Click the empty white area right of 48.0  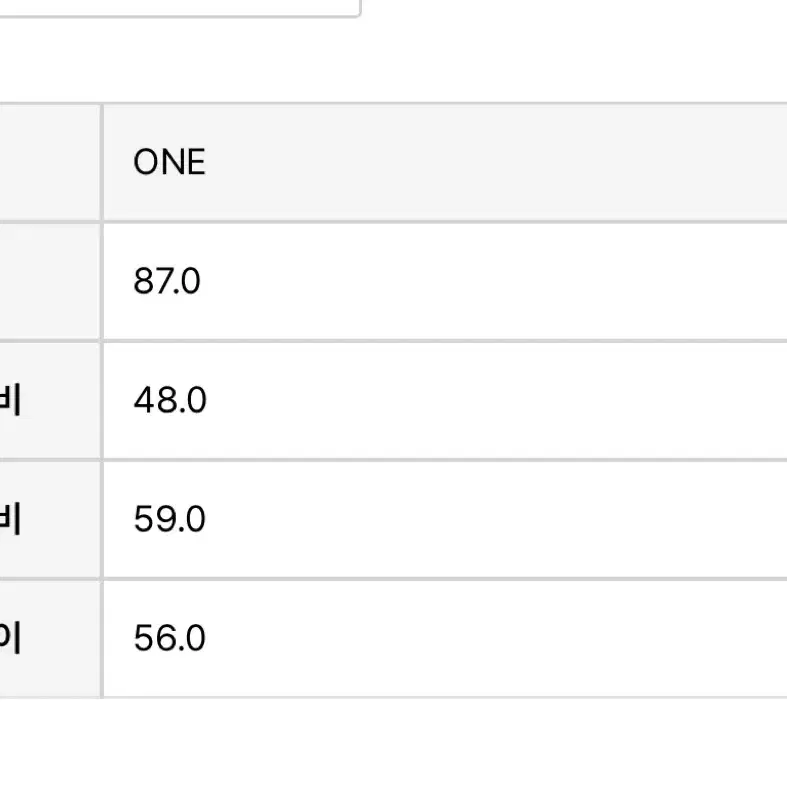tap(497, 400)
